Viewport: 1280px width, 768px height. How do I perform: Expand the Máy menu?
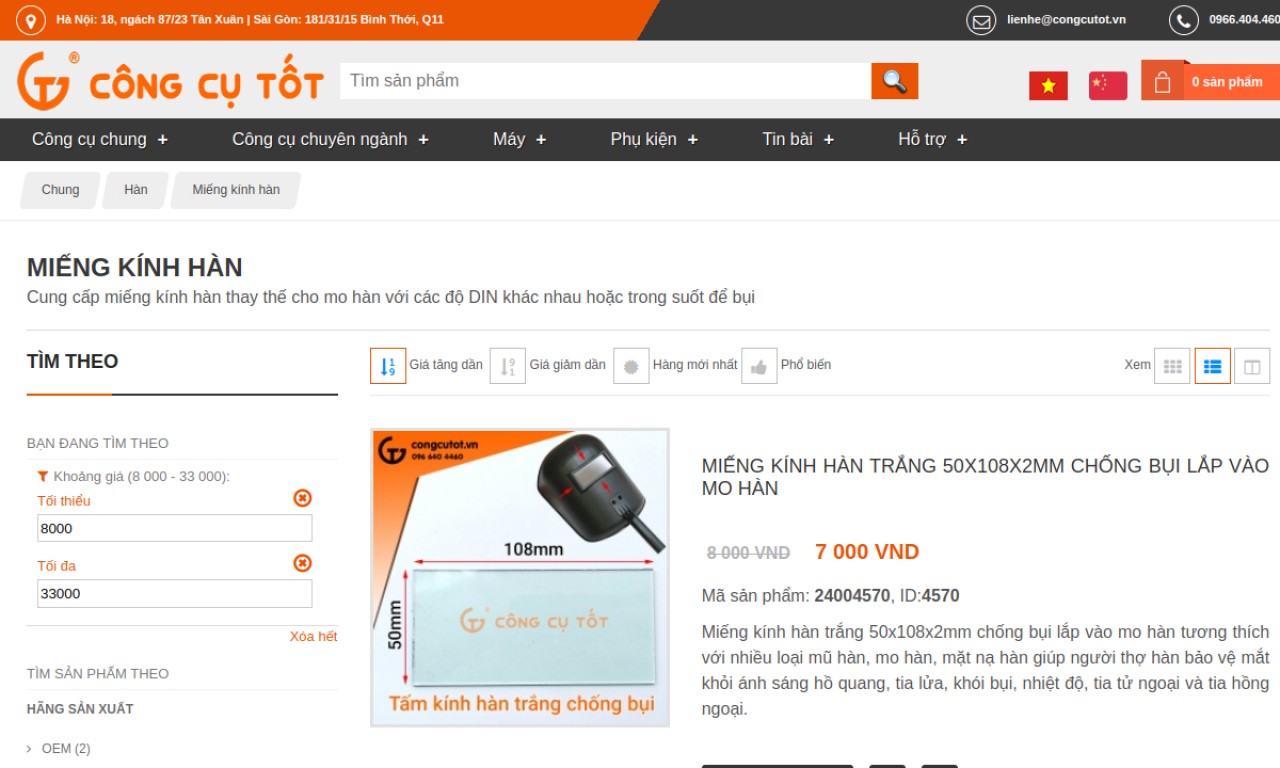pos(520,139)
